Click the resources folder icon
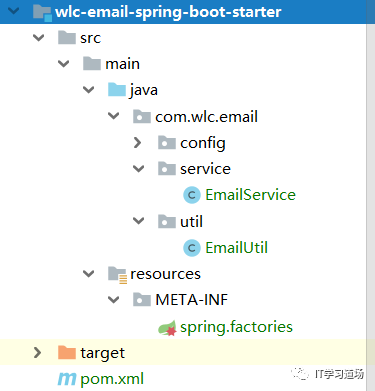 click(117, 275)
